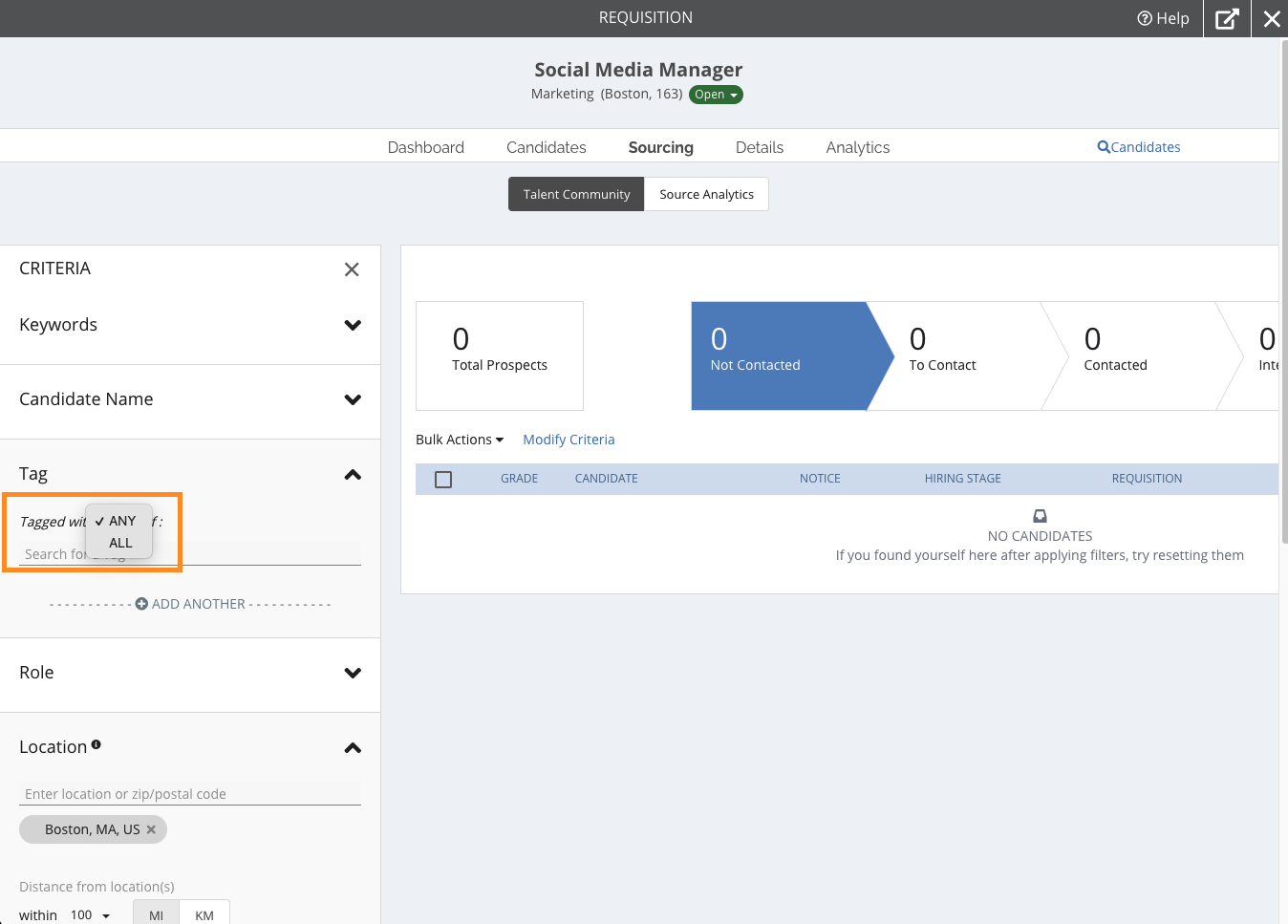Click the Candidates search magnifier icon
1288x924 pixels.
1104,147
